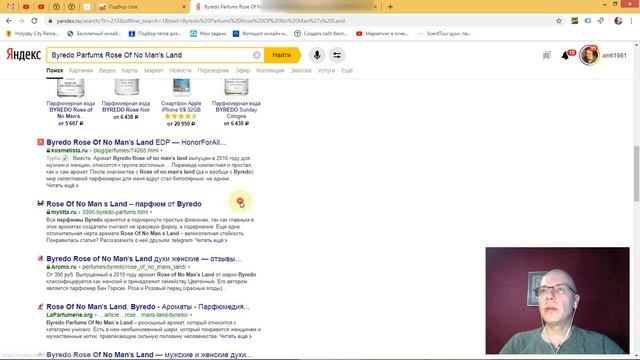640x360 pixels.
Task: Bookmark this page with the star icon
Action: pyautogui.click(x=559, y=21)
